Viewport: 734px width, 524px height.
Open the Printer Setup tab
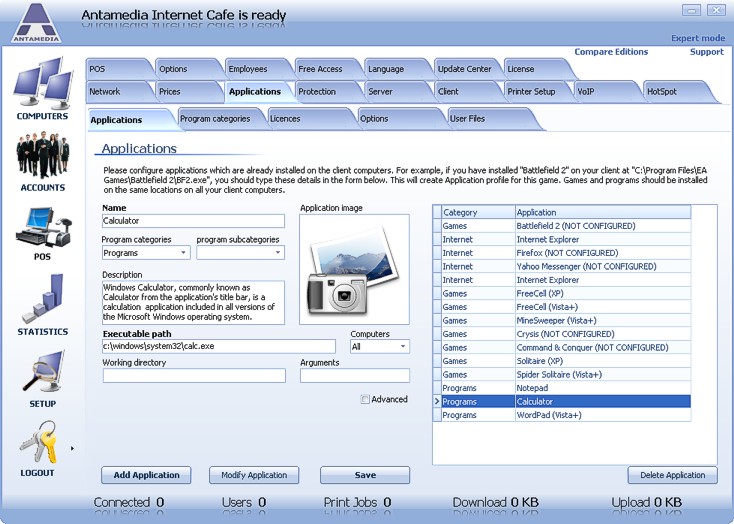pyautogui.click(x=535, y=92)
